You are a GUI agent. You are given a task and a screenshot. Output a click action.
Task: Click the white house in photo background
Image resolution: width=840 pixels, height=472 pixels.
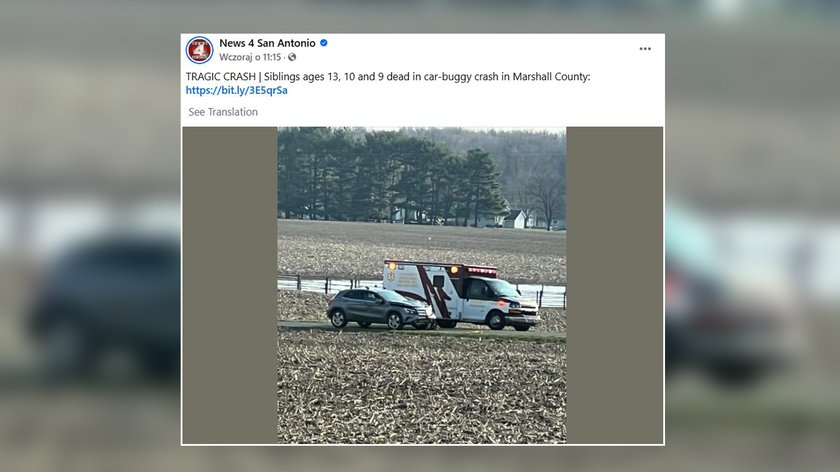pos(514,219)
